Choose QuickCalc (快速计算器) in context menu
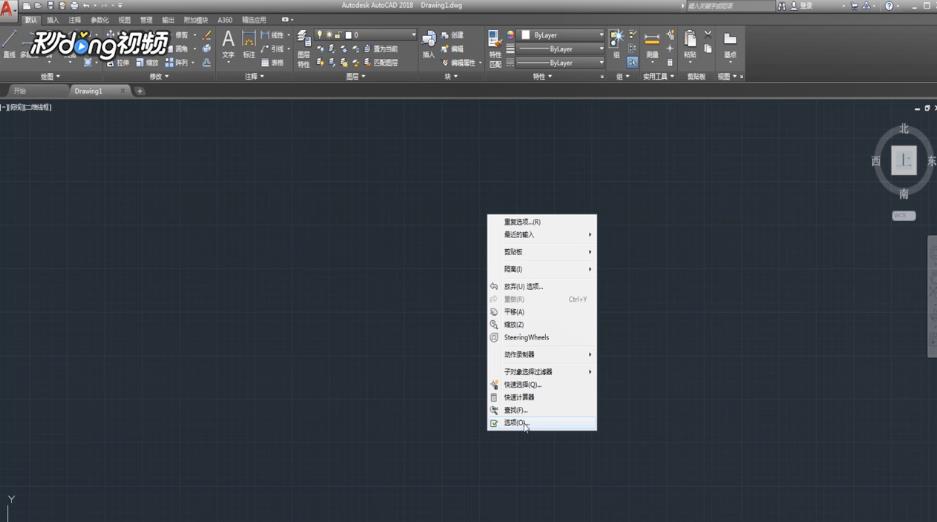The width and height of the screenshot is (937, 522). (541, 397)
